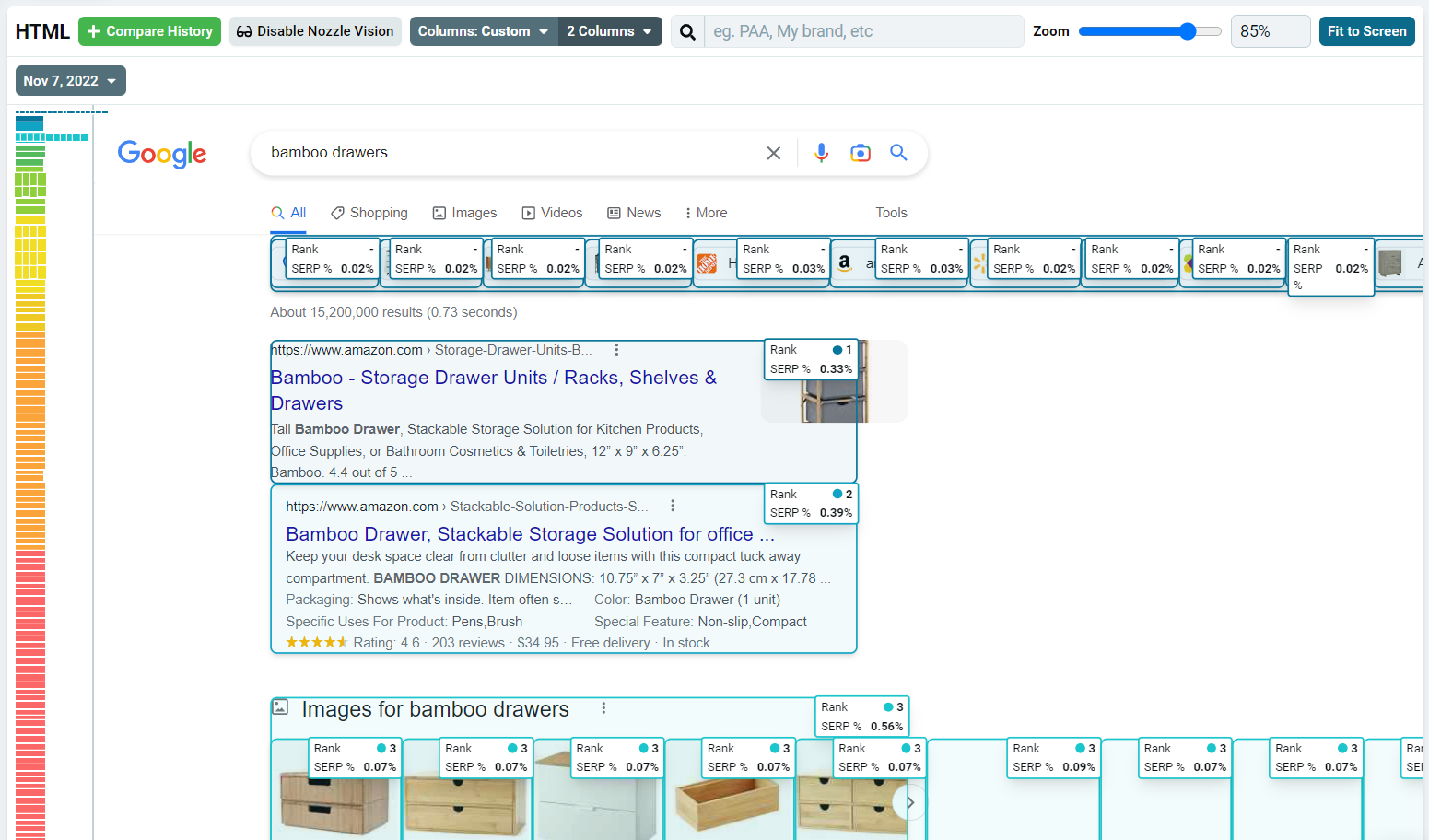Click the 'Special Feature: Non-slip,Compact' text
1429x840 pixels.
(x=700, y=622)
